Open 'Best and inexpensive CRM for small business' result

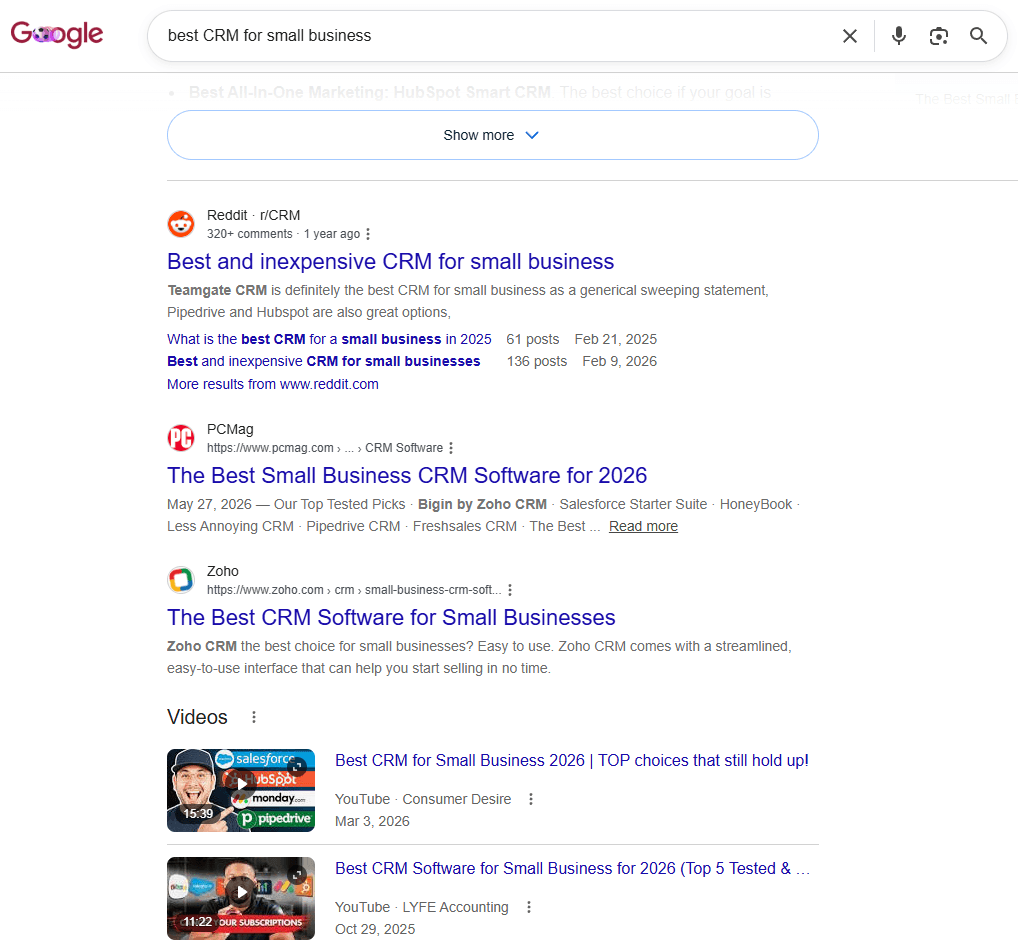tap(390, 262)
